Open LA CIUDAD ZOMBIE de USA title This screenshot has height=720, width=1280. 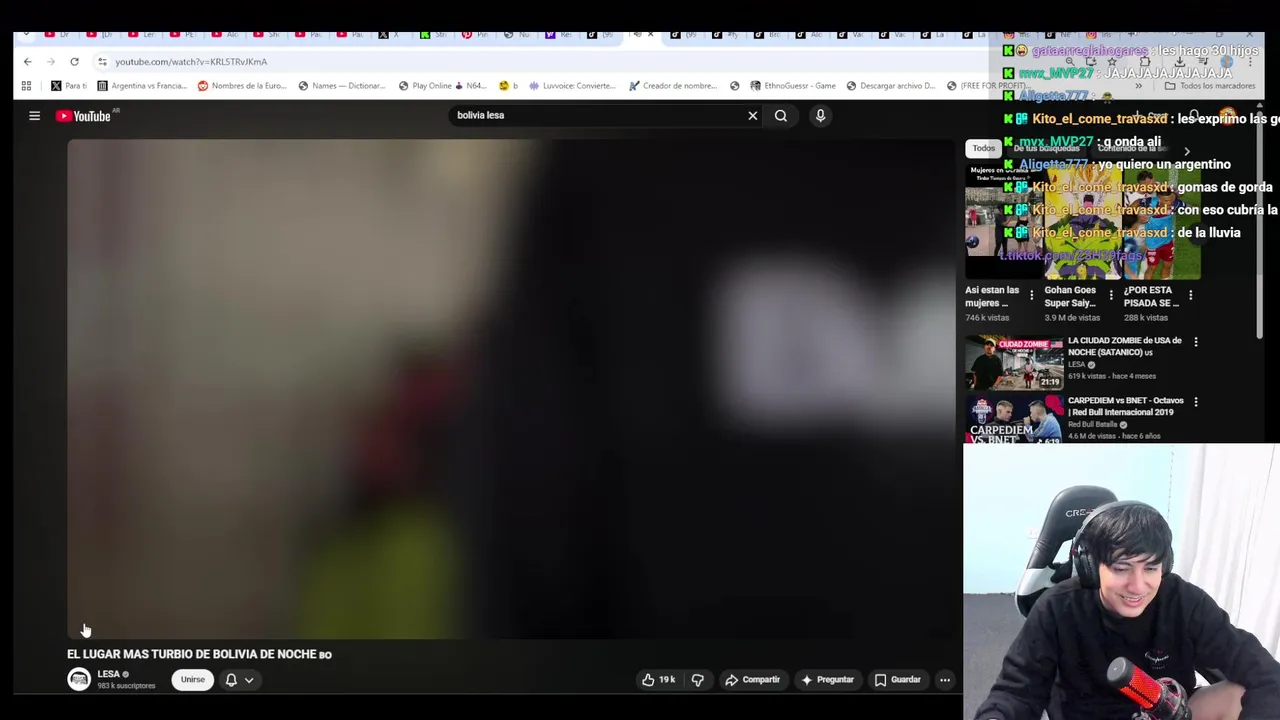click(1125, 346)
